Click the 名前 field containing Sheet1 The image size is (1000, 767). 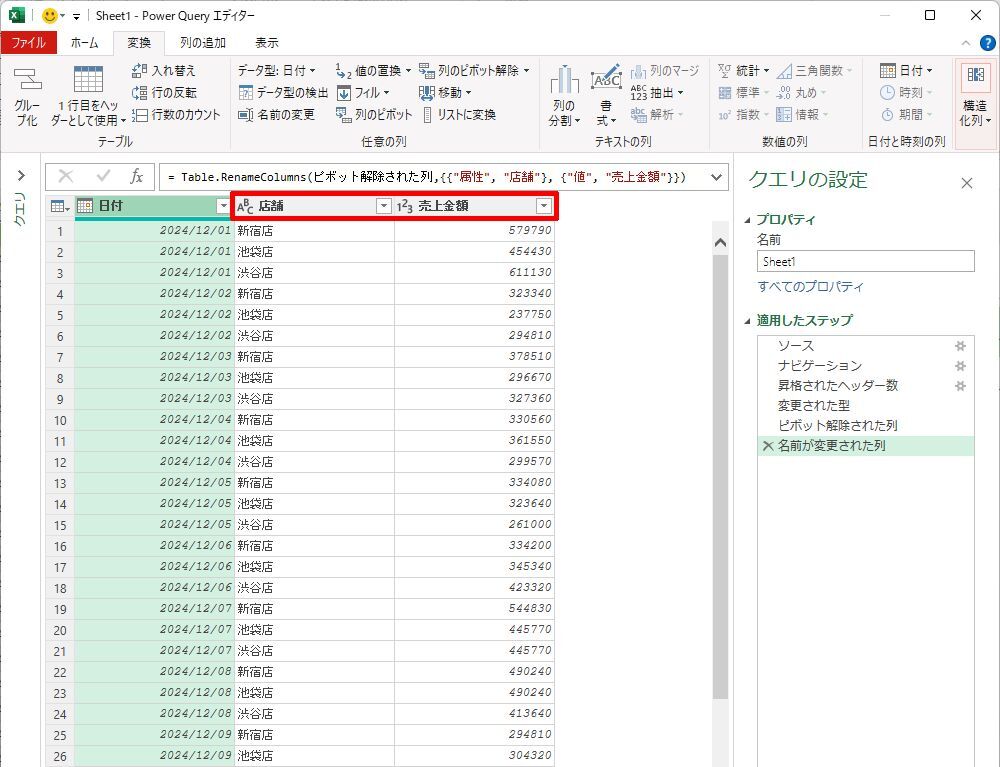pos(865,261)
